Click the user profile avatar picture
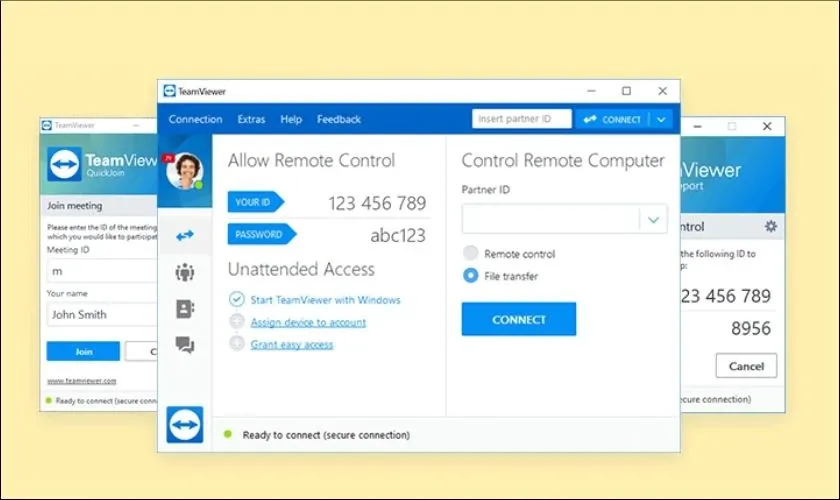Viewport: 840px width, 500px height. coord(184,171)
